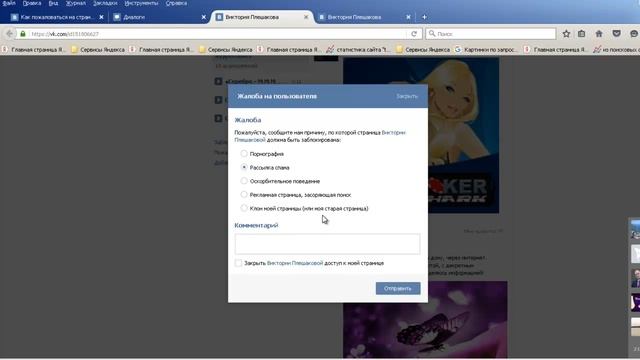Click the magnifier icon in the search box
This screenshot has width=640, height=360.
pyautogui.click(x=432, y=33)
